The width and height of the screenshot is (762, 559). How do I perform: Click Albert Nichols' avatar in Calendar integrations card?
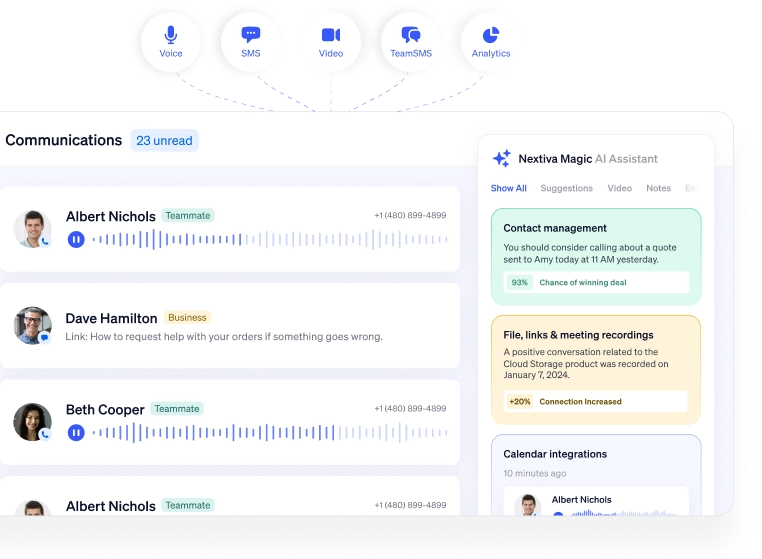pos(527,505)
